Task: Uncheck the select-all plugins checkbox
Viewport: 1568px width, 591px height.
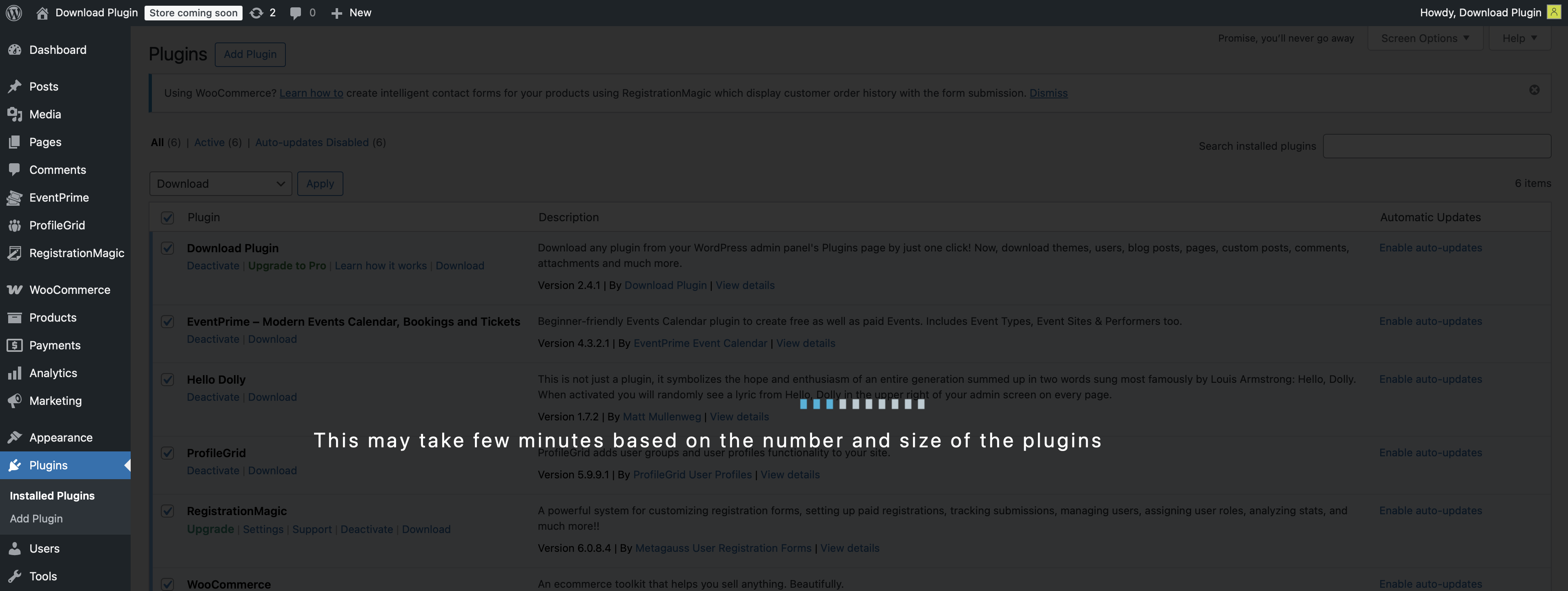Action: click(x=167, y=218)
